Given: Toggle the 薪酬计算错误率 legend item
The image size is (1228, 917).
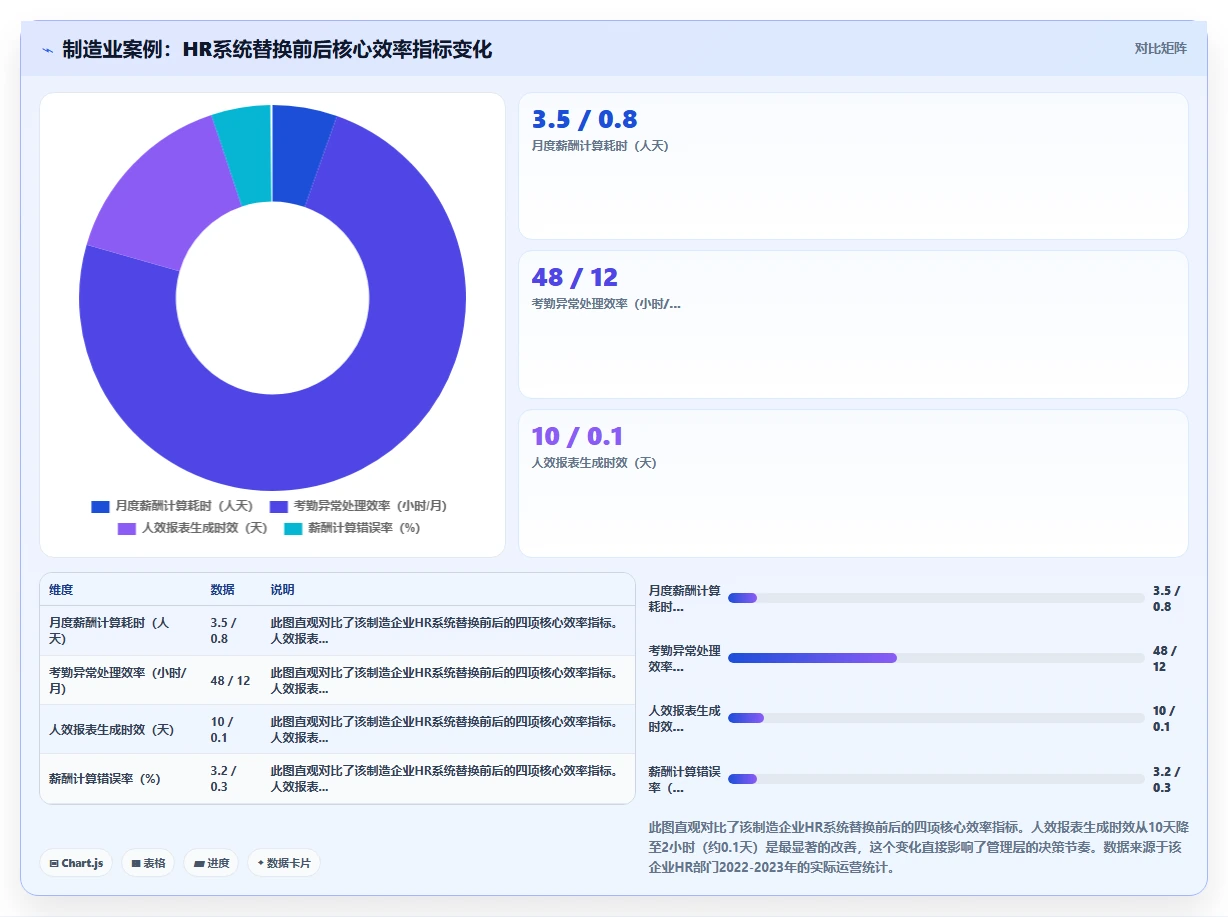Looking at the screenshot, I should tap(352, 528).
